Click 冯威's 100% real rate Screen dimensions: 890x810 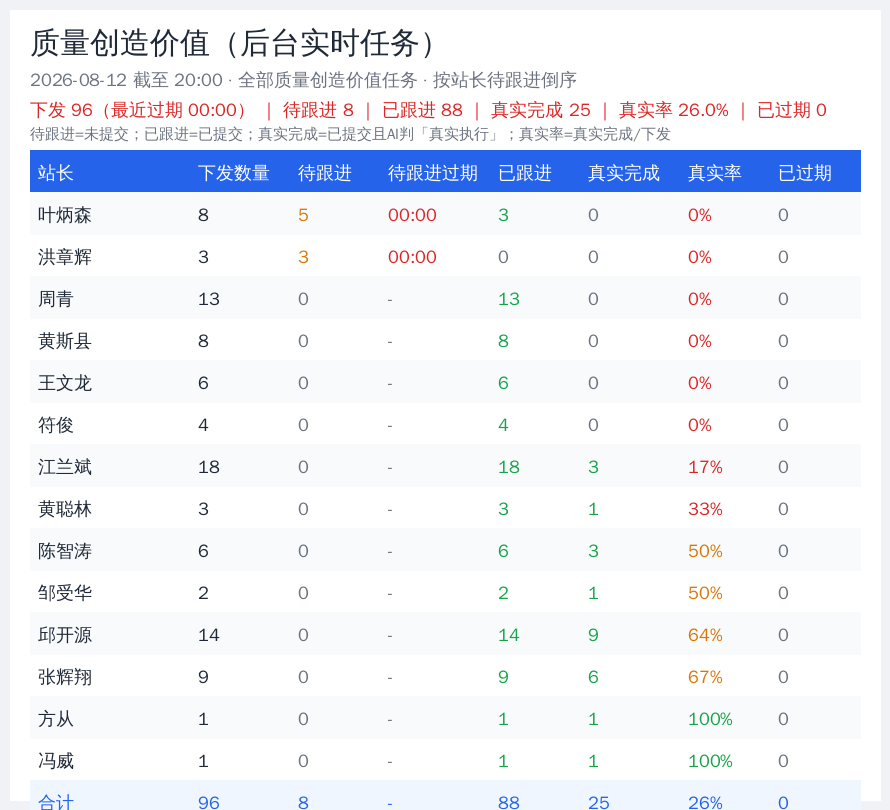tap(710, 761)
